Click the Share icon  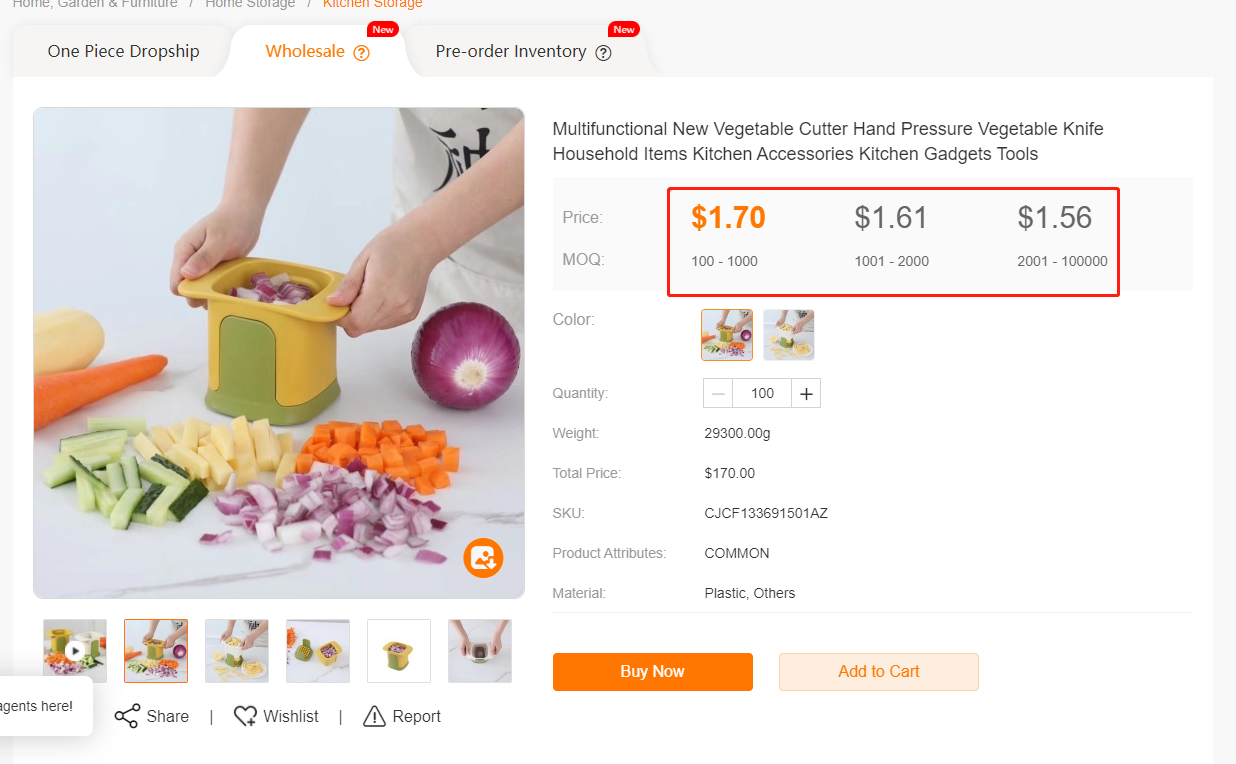pyautogui.click(x=127, y=716)
